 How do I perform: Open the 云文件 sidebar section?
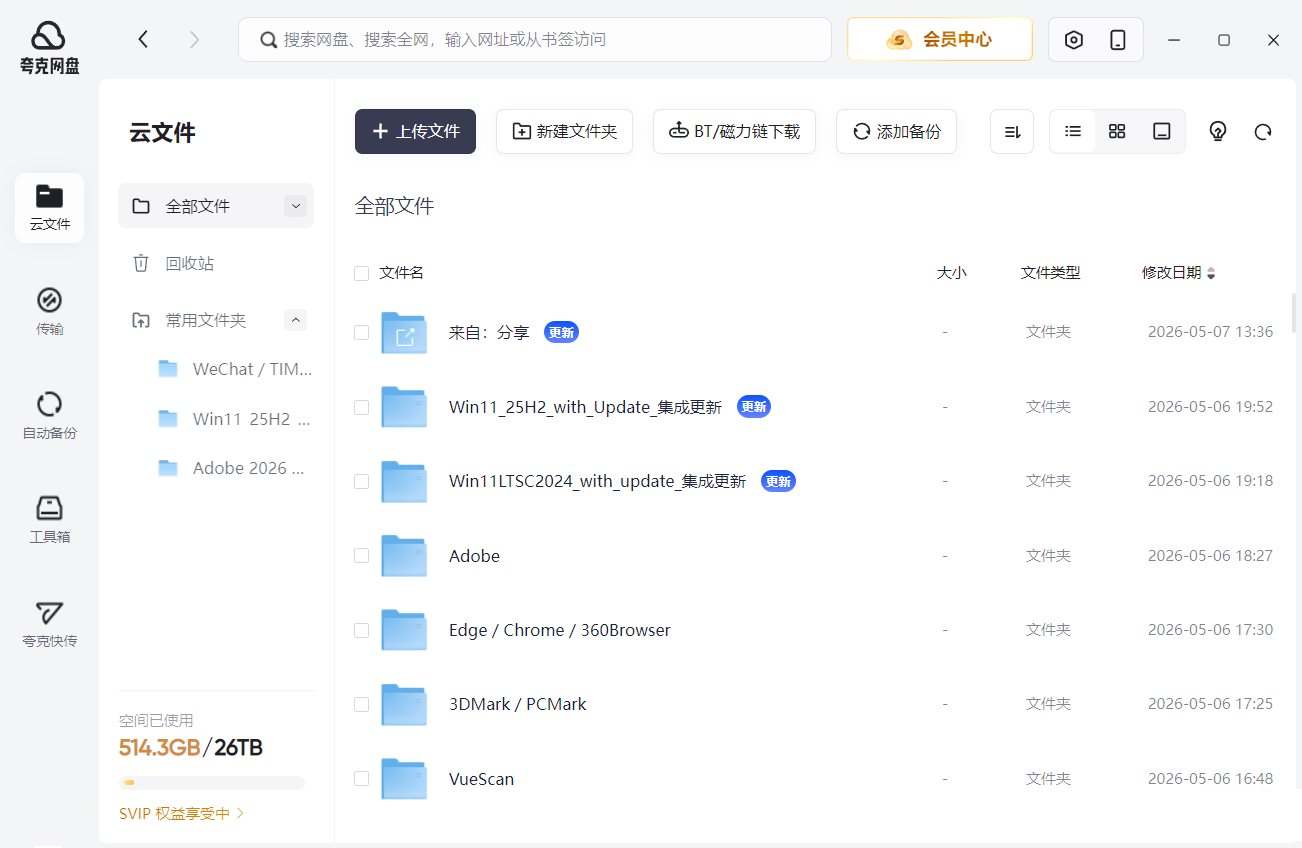(x=49, y=207)
